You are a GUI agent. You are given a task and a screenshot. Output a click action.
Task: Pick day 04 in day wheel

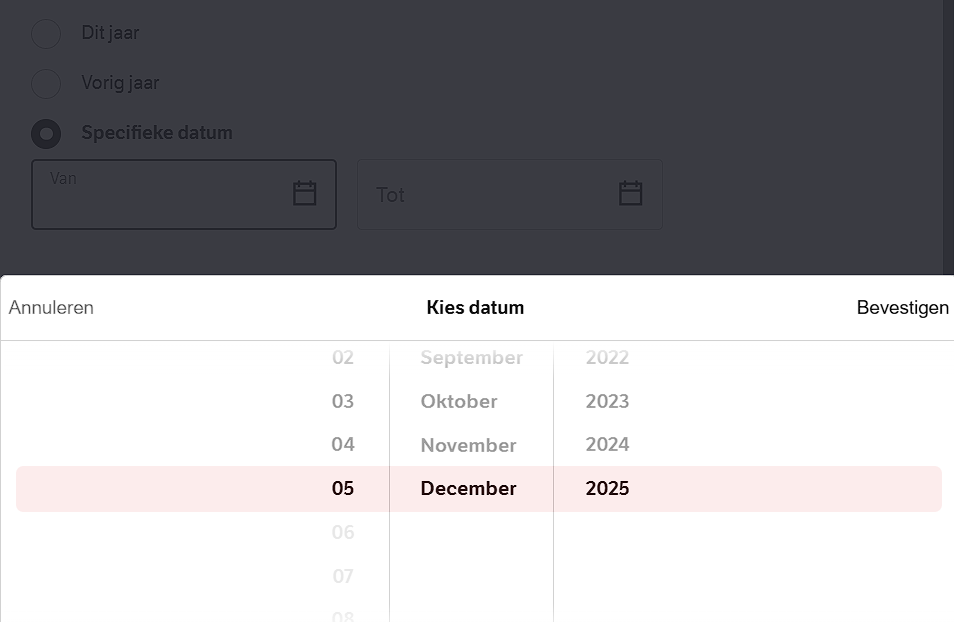343,445
